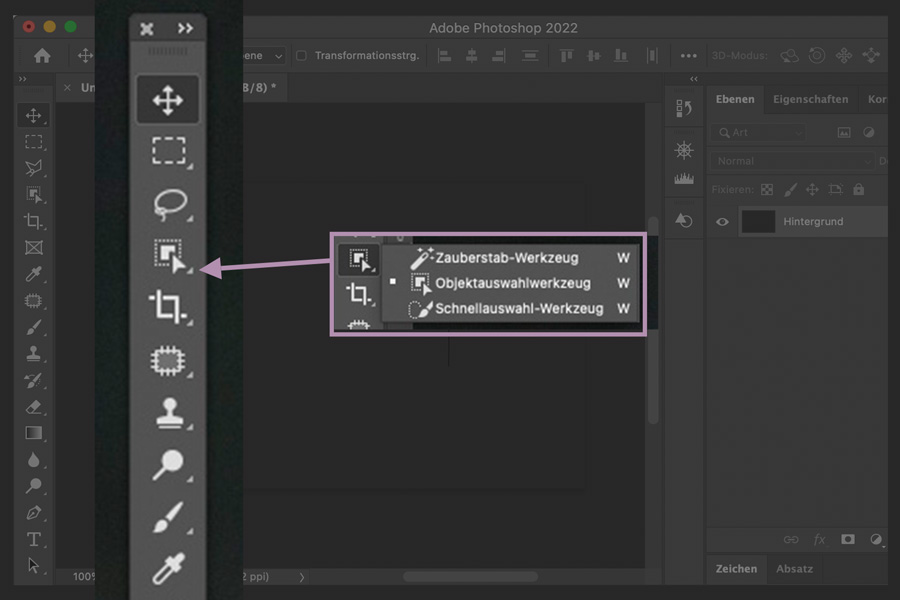This screenshot has height=600, width=900.
Task: Select the Frame tool in the small left toolbar
Action: click(x=34, y=247)
